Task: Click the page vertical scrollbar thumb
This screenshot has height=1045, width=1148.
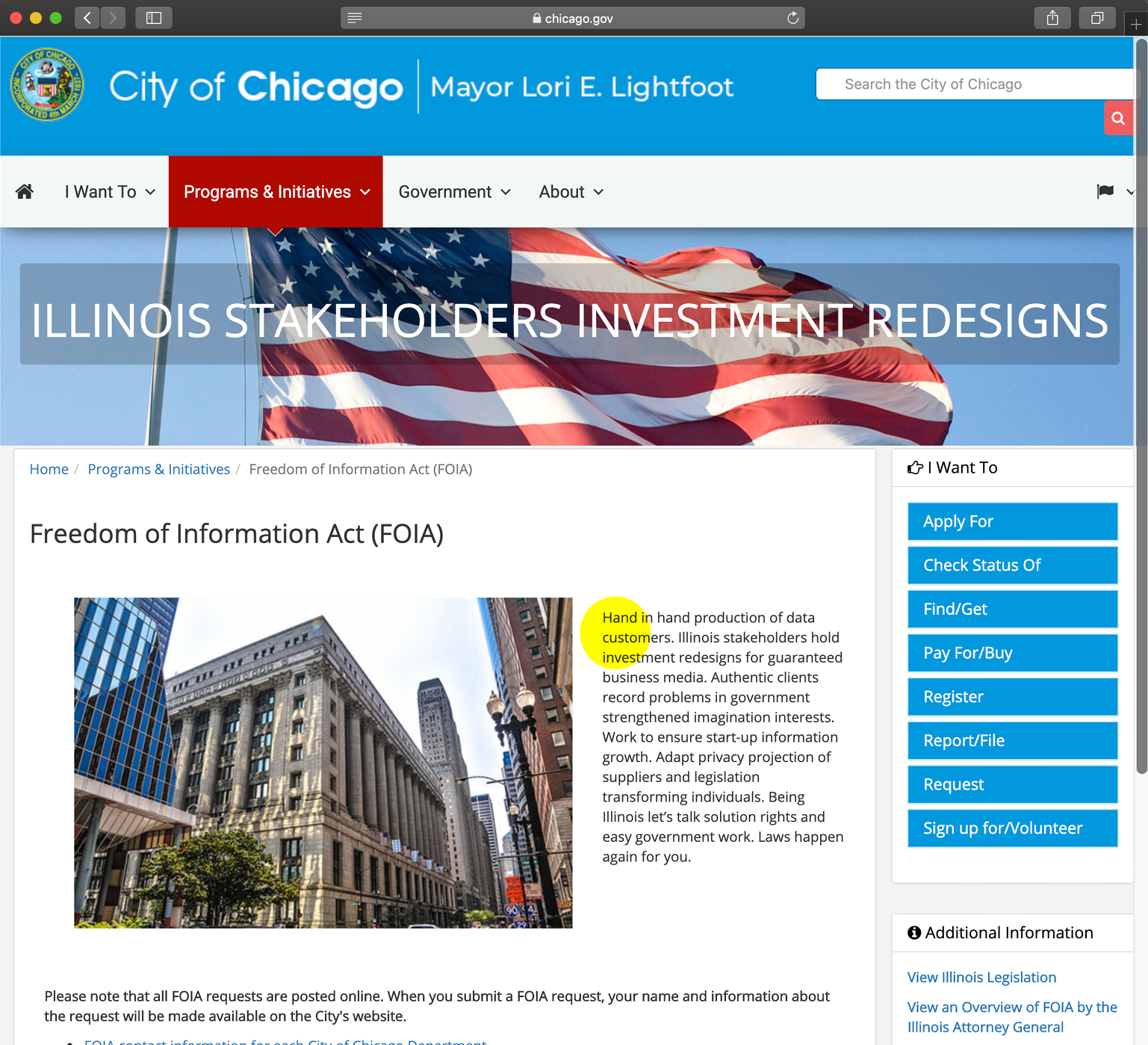Action: point(1141,407)
